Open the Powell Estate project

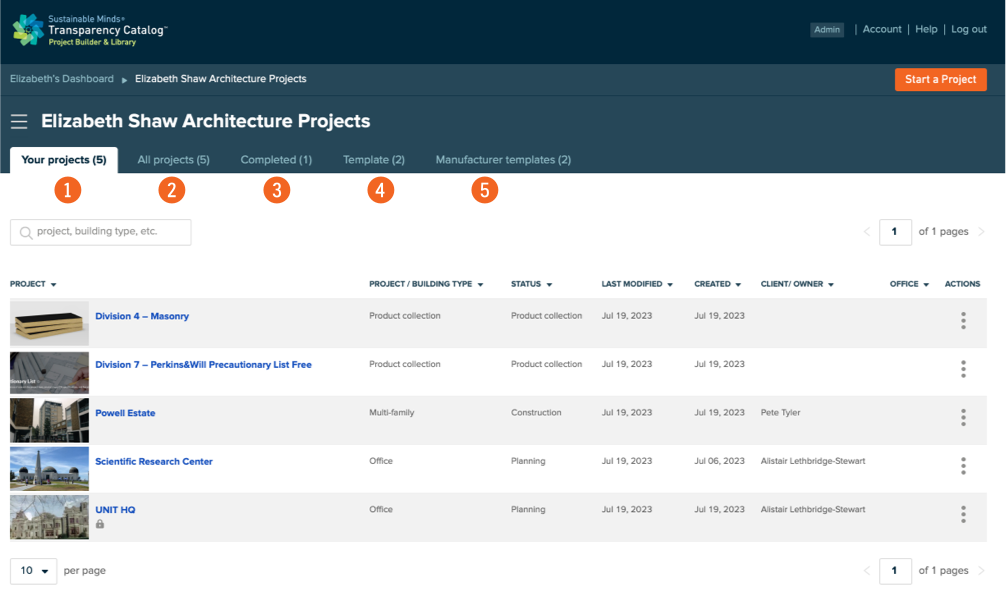pos(125,413)
